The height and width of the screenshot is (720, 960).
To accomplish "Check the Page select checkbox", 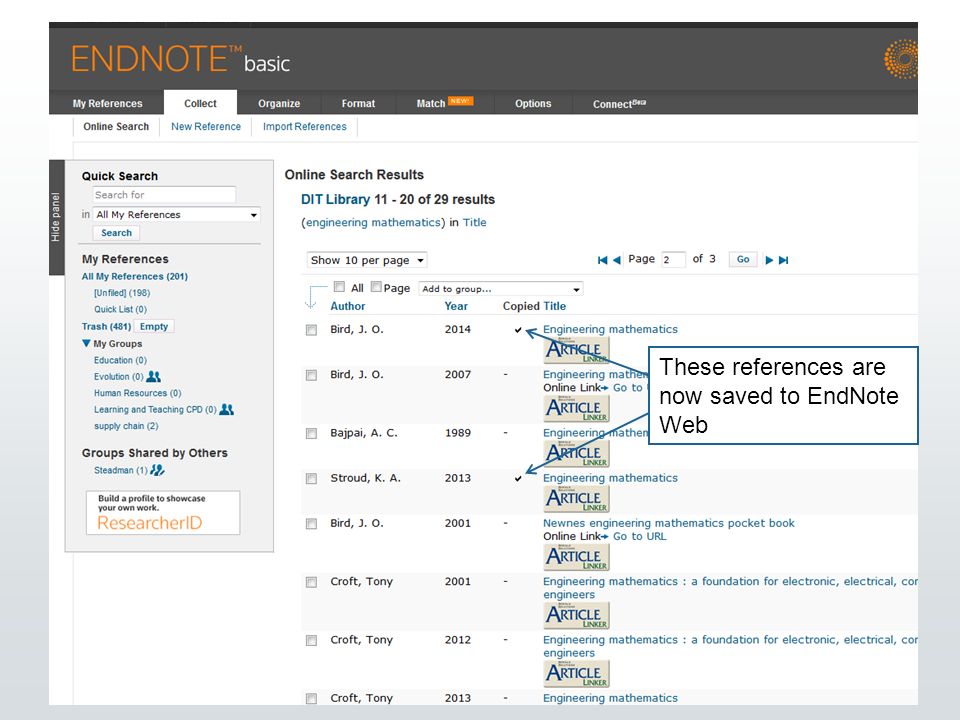I will click(x=376, y=287).
